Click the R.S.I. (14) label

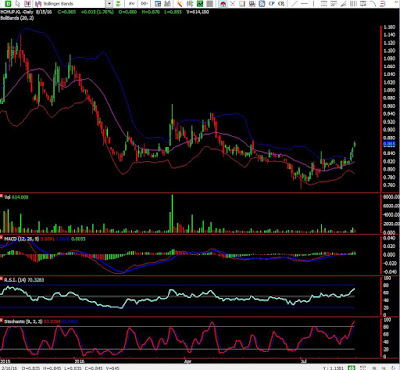15,280
